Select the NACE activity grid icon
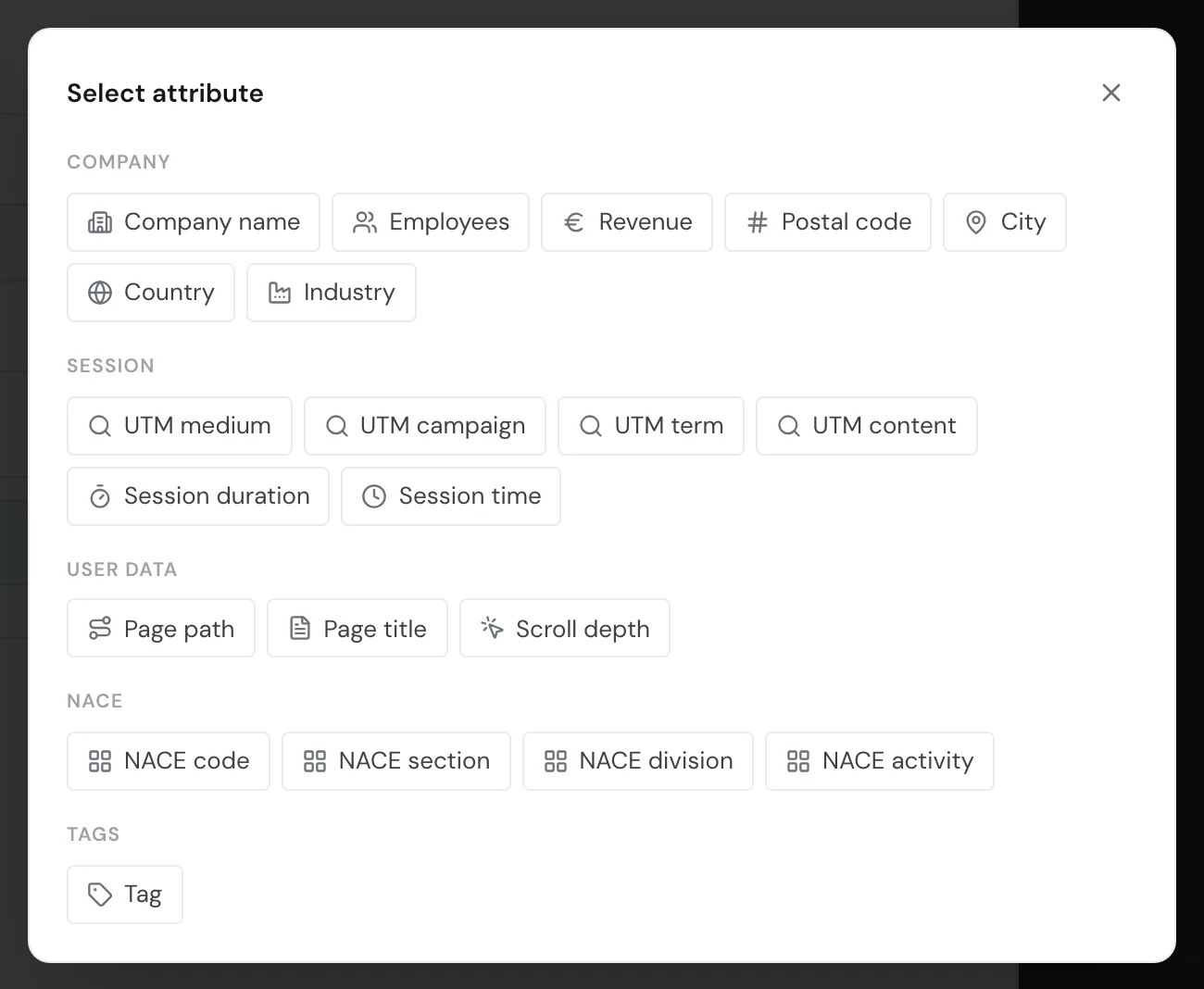The width and height of the screenshot is (1204, 989). 798,761
